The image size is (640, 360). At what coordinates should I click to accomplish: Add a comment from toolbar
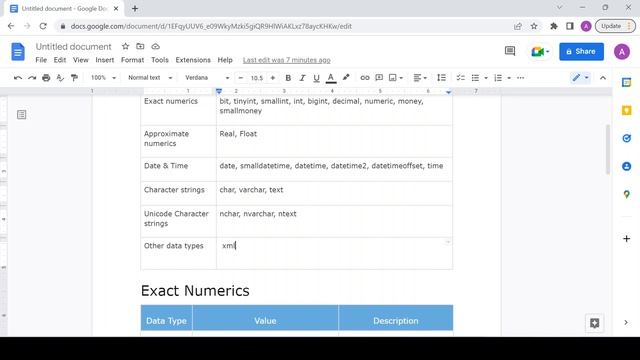pyautogui.click(x=379, y=78)
